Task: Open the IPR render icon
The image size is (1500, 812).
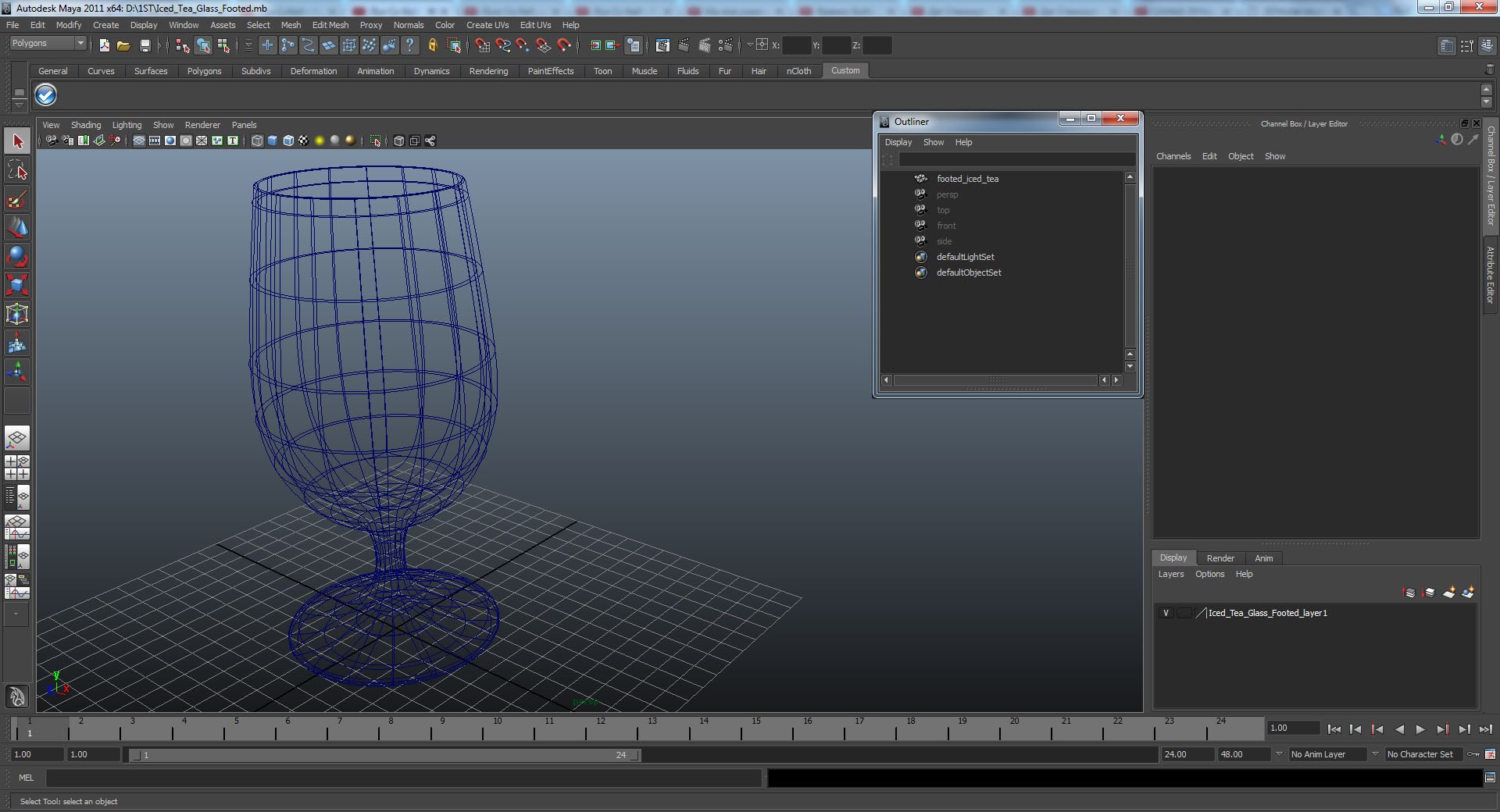Action: (704, 45)
